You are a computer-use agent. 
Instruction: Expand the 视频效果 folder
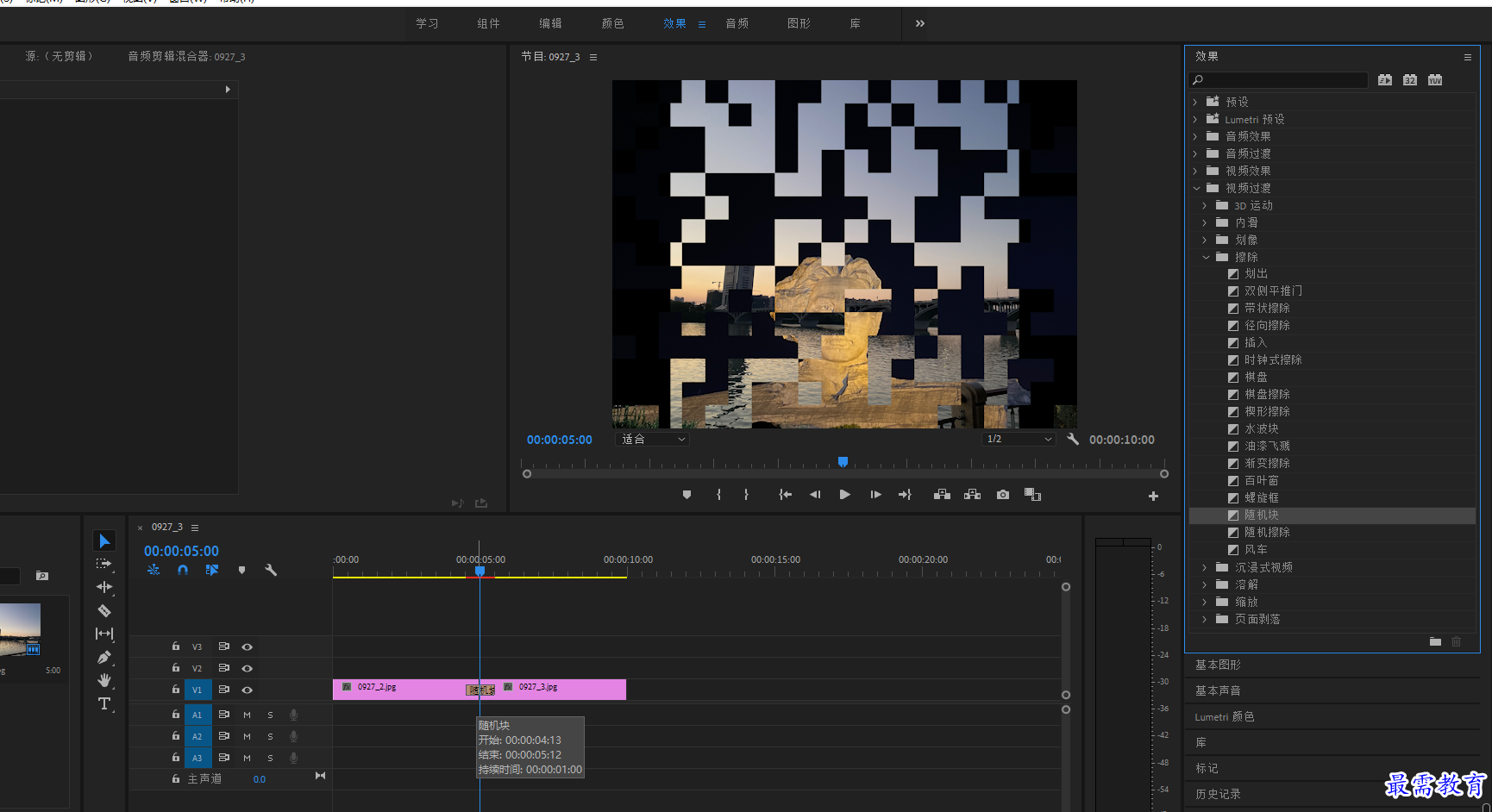[x=1195, y=171]
